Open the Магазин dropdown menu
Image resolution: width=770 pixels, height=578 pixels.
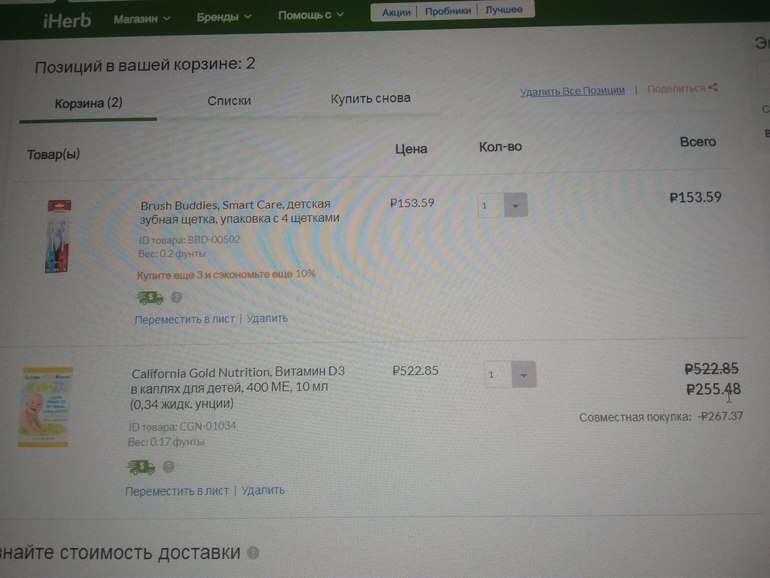(142, 19)
